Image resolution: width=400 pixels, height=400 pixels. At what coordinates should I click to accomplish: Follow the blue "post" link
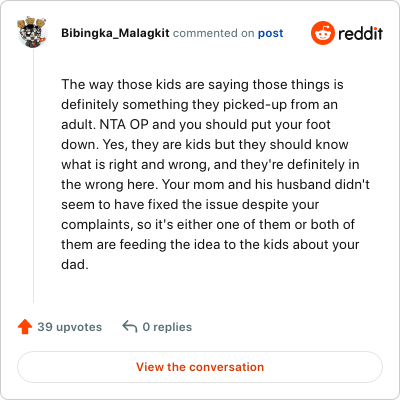(270, 33)
